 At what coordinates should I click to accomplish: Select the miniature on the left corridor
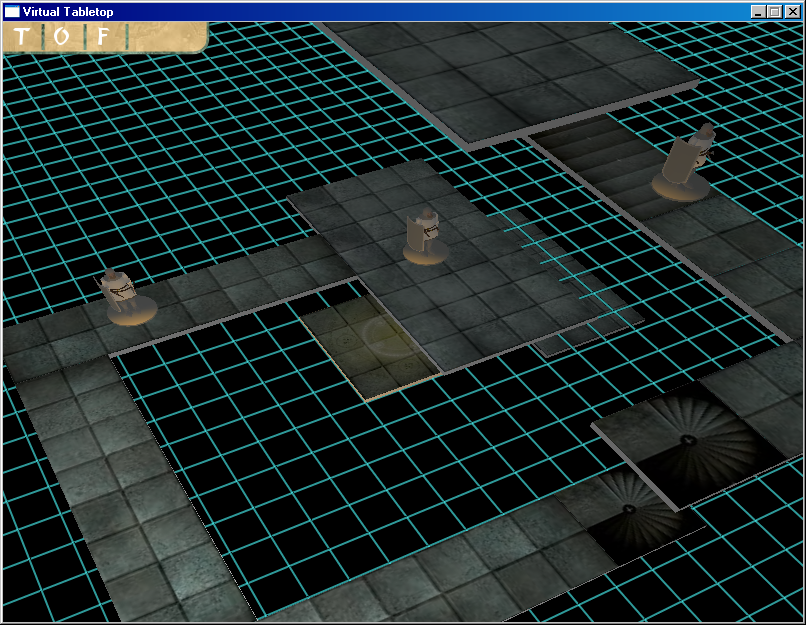128,297
